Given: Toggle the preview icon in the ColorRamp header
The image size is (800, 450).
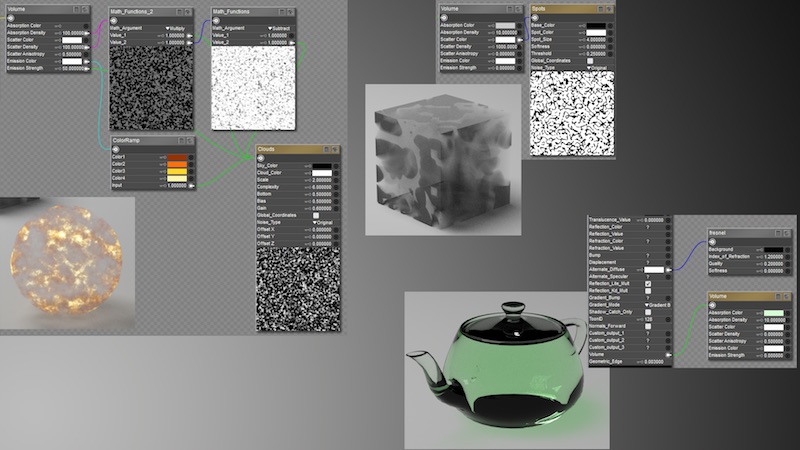Looking at the screenshot, I should click(x=181, y=140).
